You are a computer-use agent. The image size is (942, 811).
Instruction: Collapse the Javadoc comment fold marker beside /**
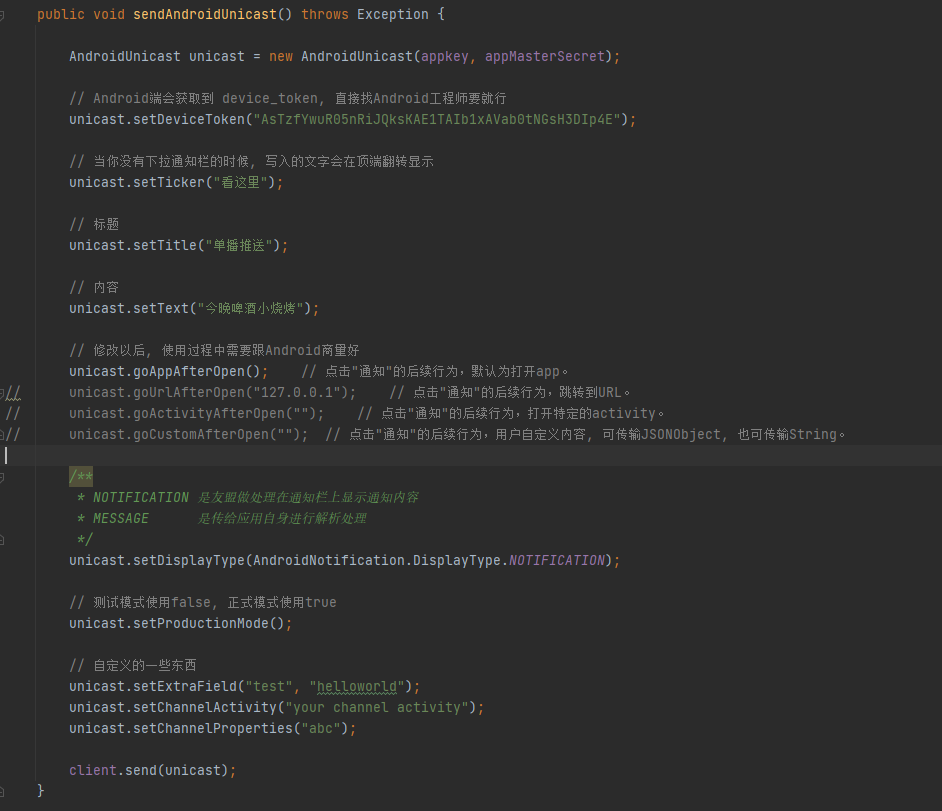[x=2, y=477]
